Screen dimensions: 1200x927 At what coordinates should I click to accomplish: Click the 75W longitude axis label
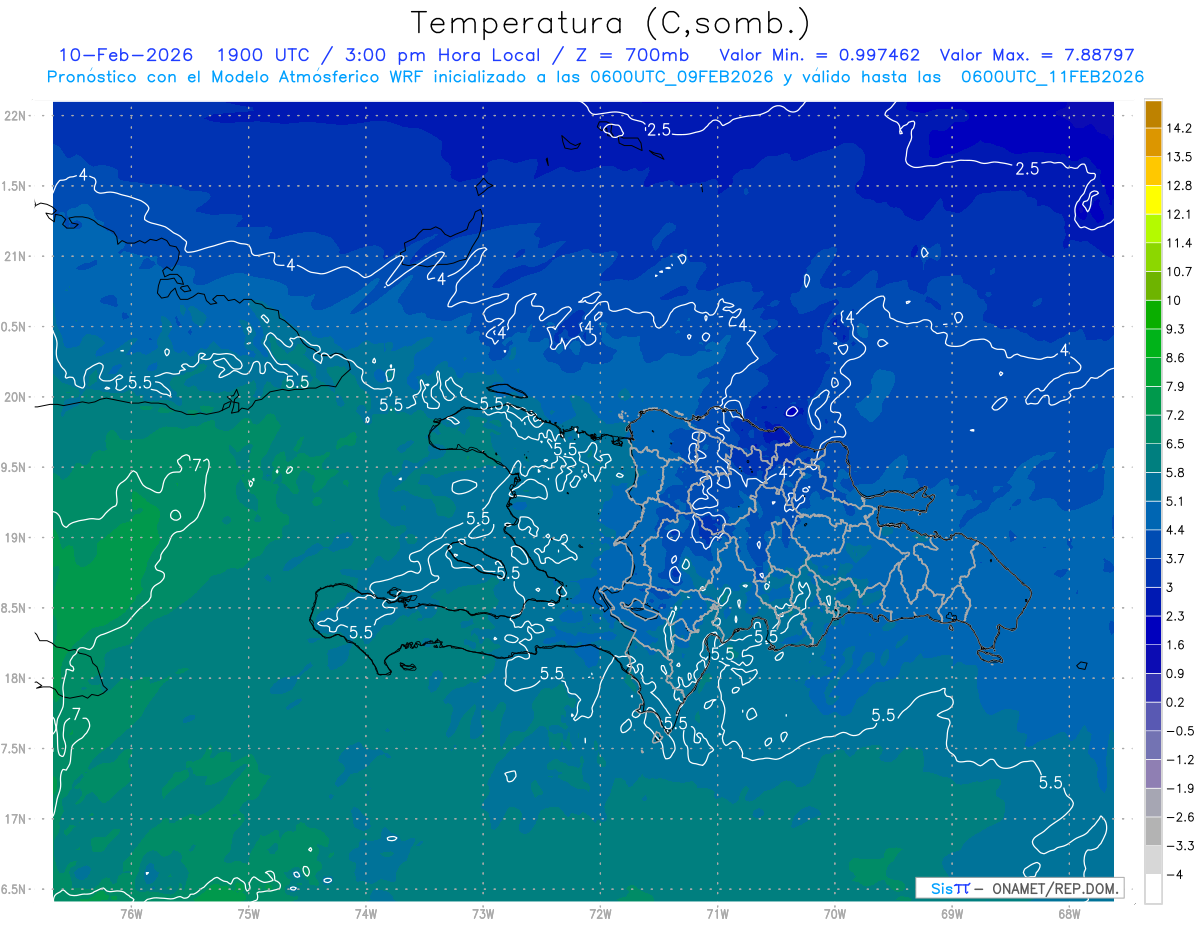pos(249,912)
